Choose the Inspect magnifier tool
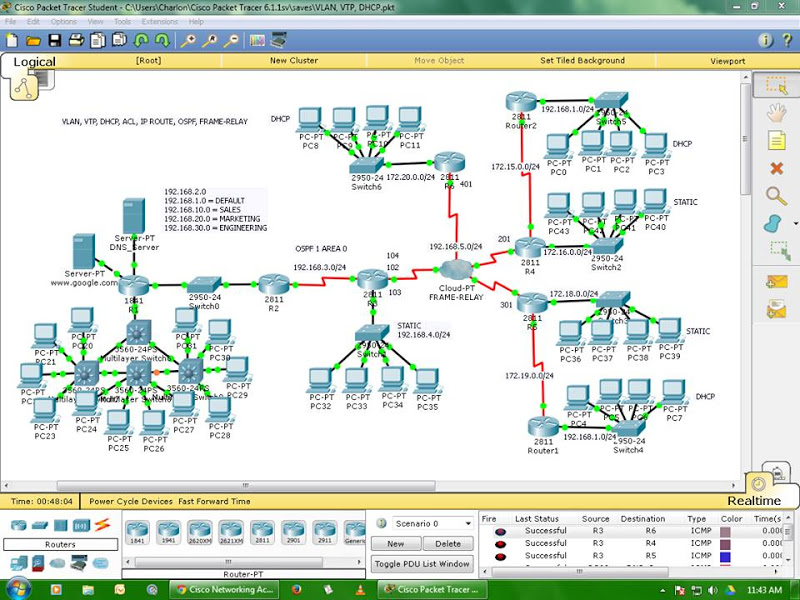 click(776, 196)
